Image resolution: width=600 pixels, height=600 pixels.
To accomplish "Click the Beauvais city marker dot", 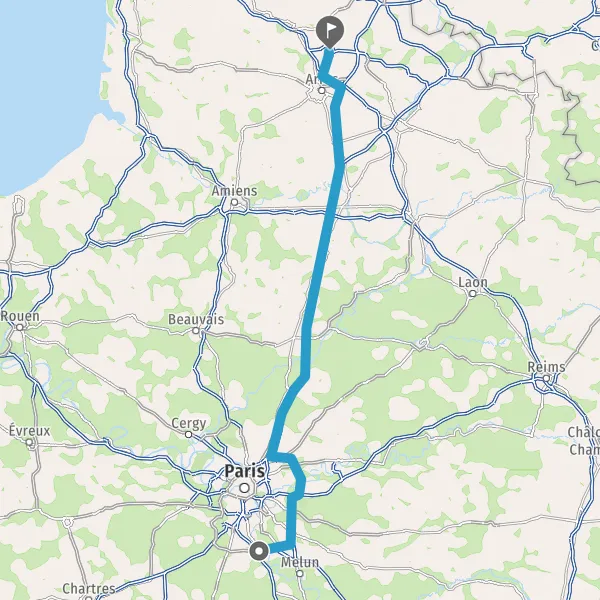I will [196, 330].
